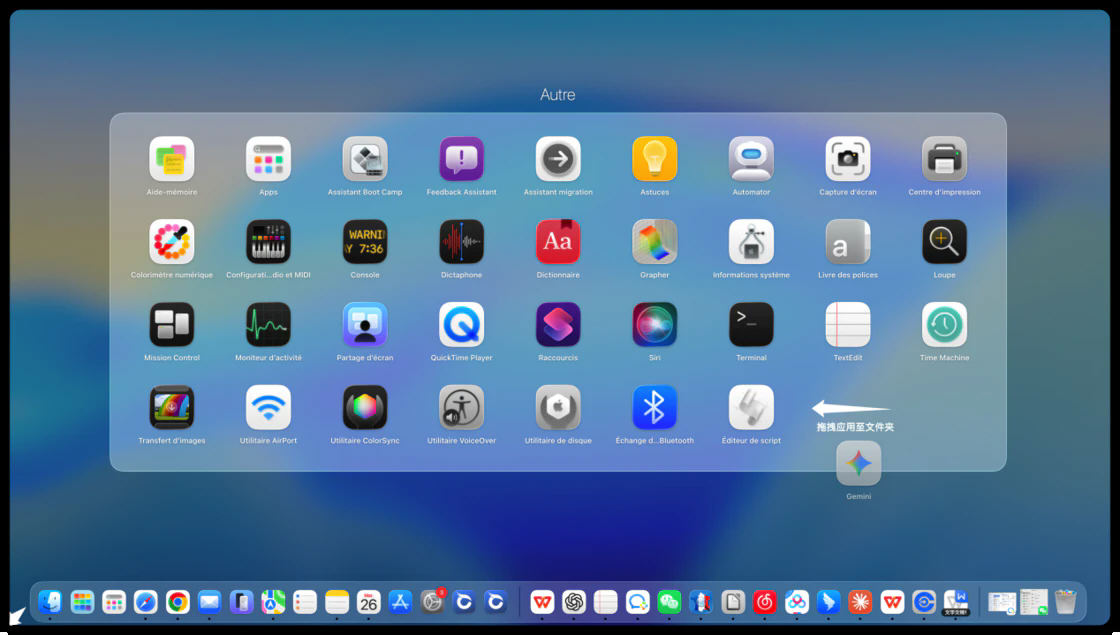Open Terminal
Viewport: 1120px width, 635px height.
point(751,324)
